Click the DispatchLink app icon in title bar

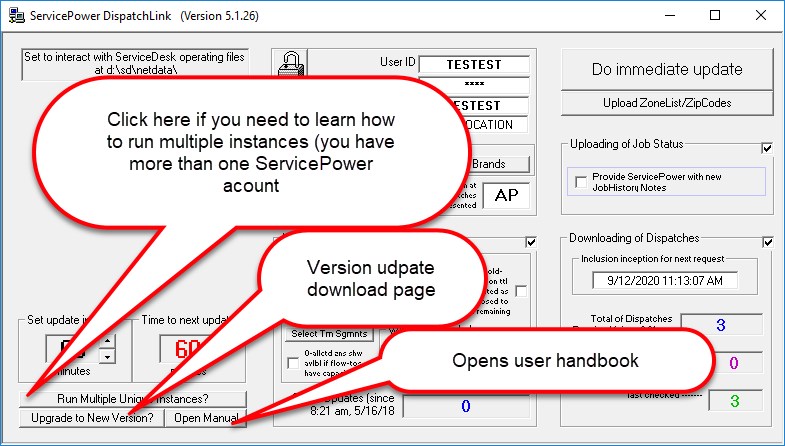click(x=17, y=16)
